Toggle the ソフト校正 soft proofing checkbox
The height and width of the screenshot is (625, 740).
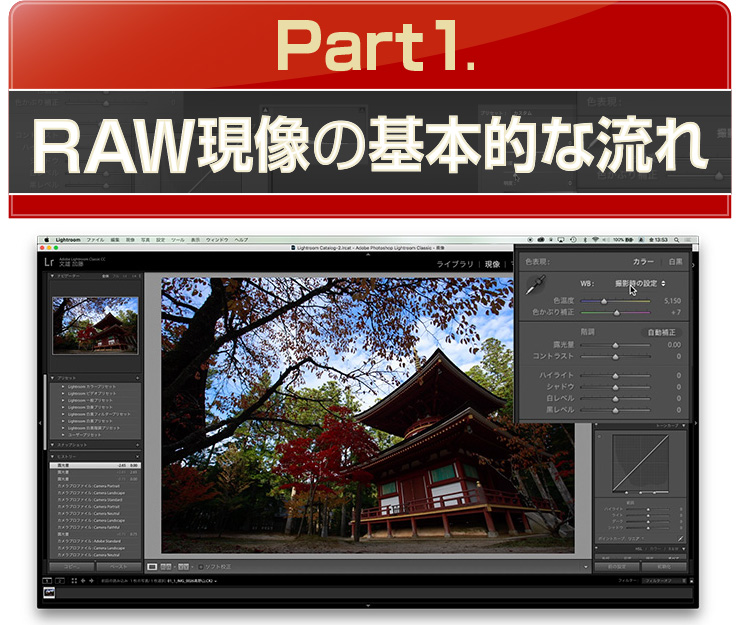coord(201,566)
